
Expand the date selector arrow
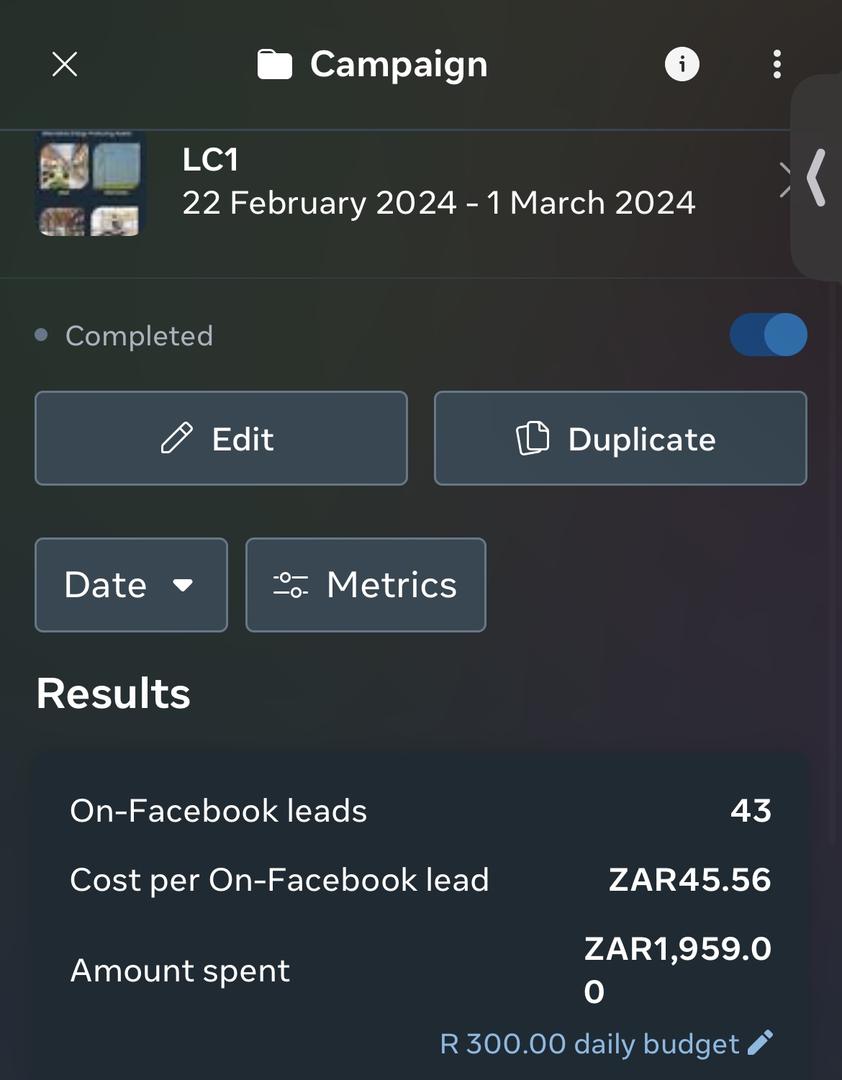coord(184,585)
